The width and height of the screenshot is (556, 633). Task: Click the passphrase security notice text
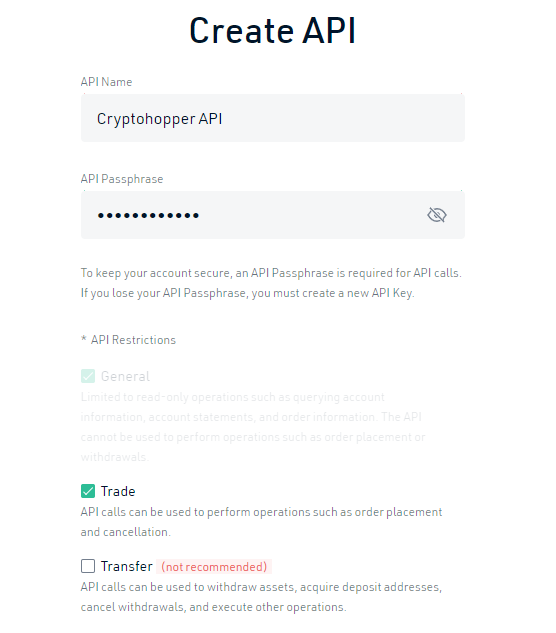(x=271, y=283)
